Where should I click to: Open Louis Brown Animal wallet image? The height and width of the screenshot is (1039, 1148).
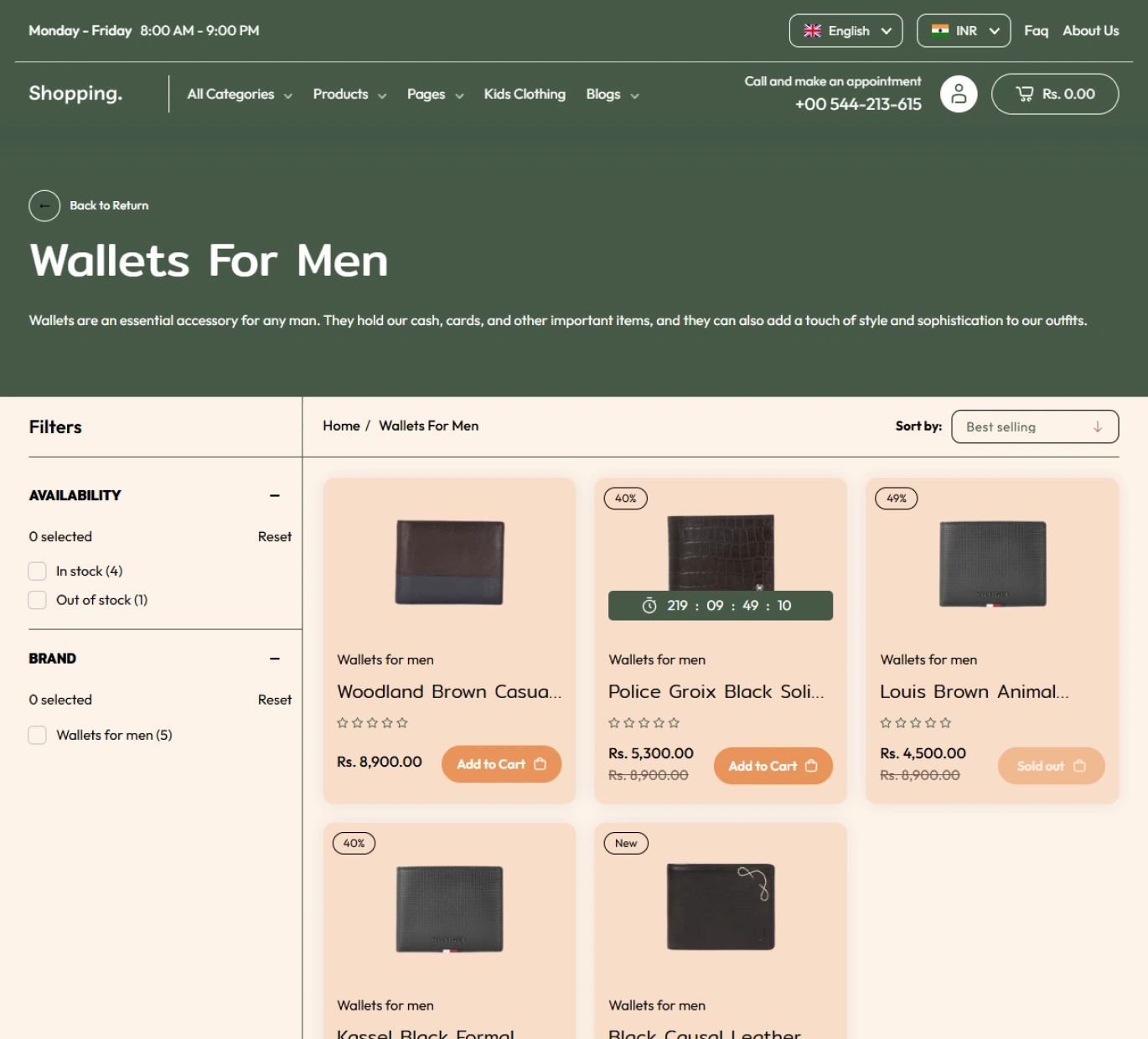click(992, 564)
